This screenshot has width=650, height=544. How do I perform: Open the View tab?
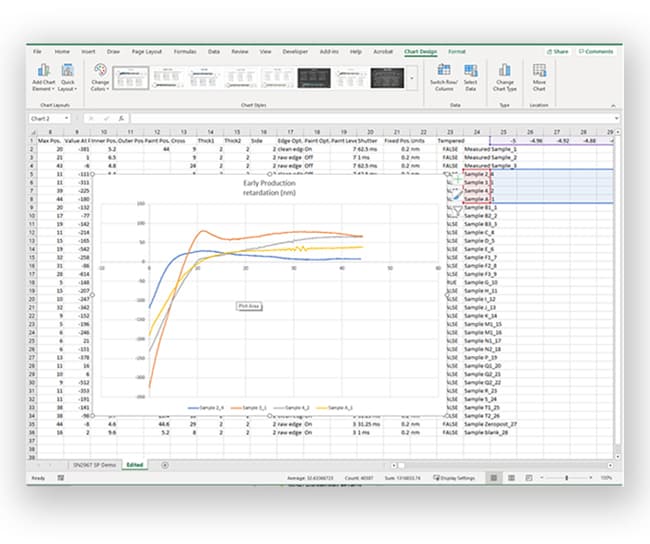[x=265, y=51]
